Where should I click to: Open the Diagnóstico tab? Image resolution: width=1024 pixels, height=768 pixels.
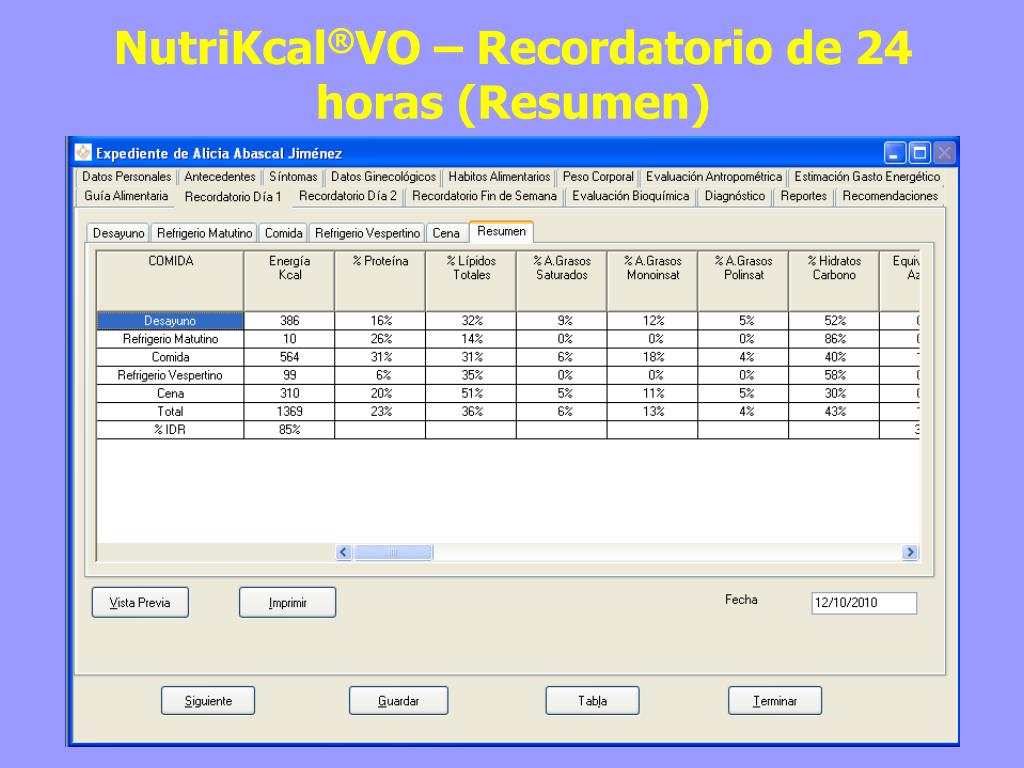(x=735, y=196)
